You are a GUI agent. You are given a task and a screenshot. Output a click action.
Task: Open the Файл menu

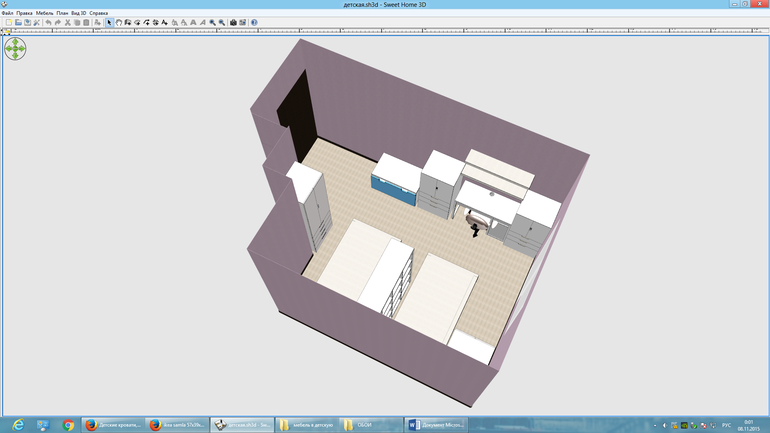pos(8,13)
